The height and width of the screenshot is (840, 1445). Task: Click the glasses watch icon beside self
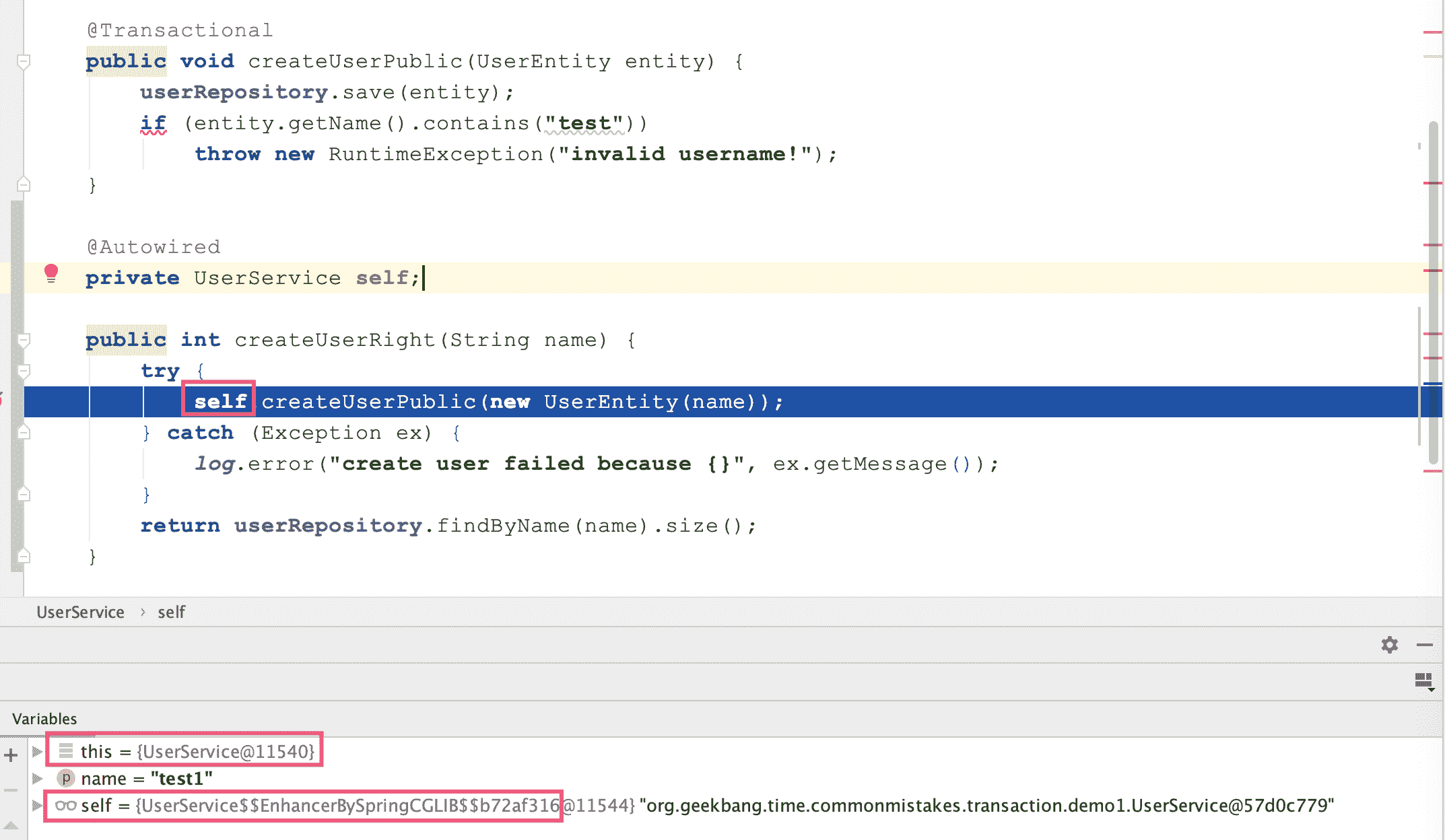(65, 806)
